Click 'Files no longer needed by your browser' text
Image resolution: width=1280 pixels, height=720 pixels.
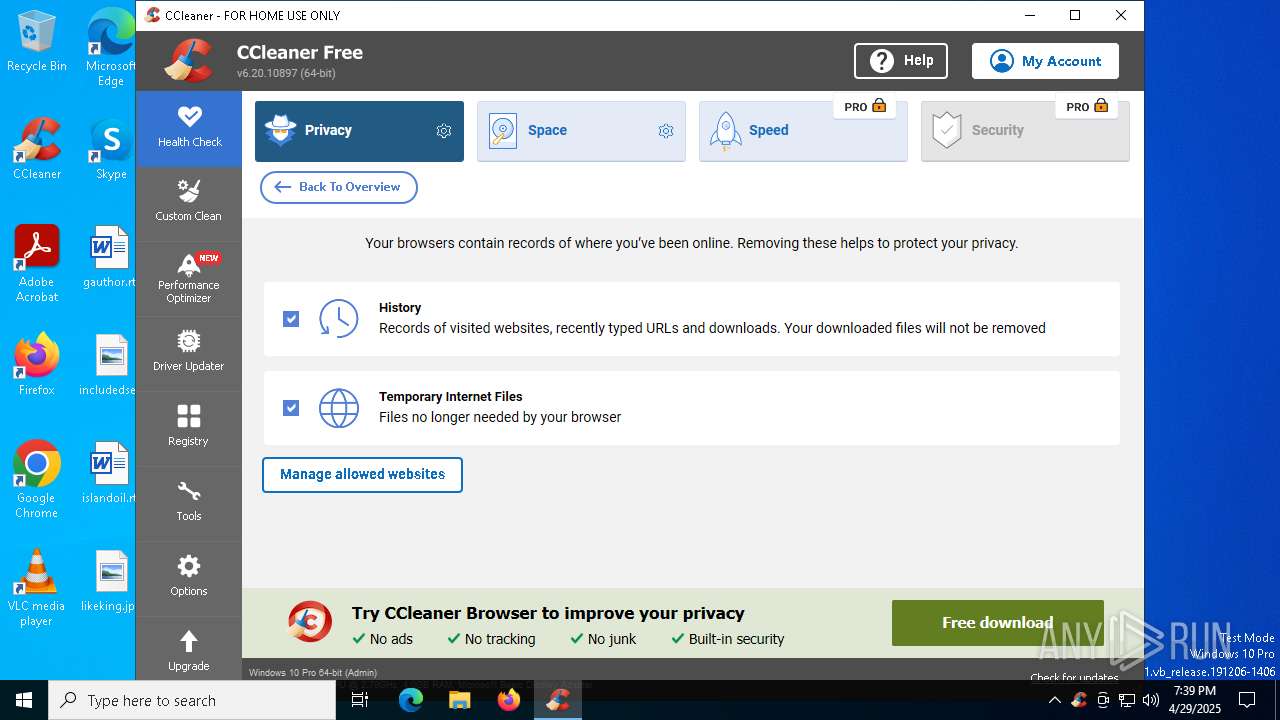pos(500,417)
